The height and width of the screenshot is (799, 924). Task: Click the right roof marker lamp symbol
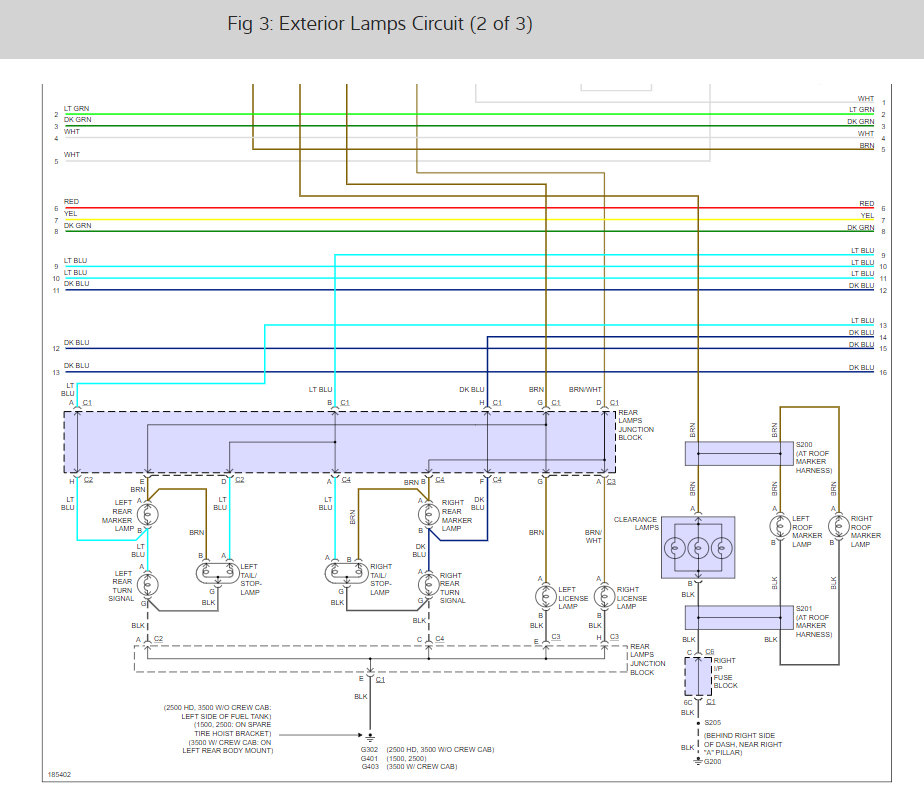coord(835,527)
